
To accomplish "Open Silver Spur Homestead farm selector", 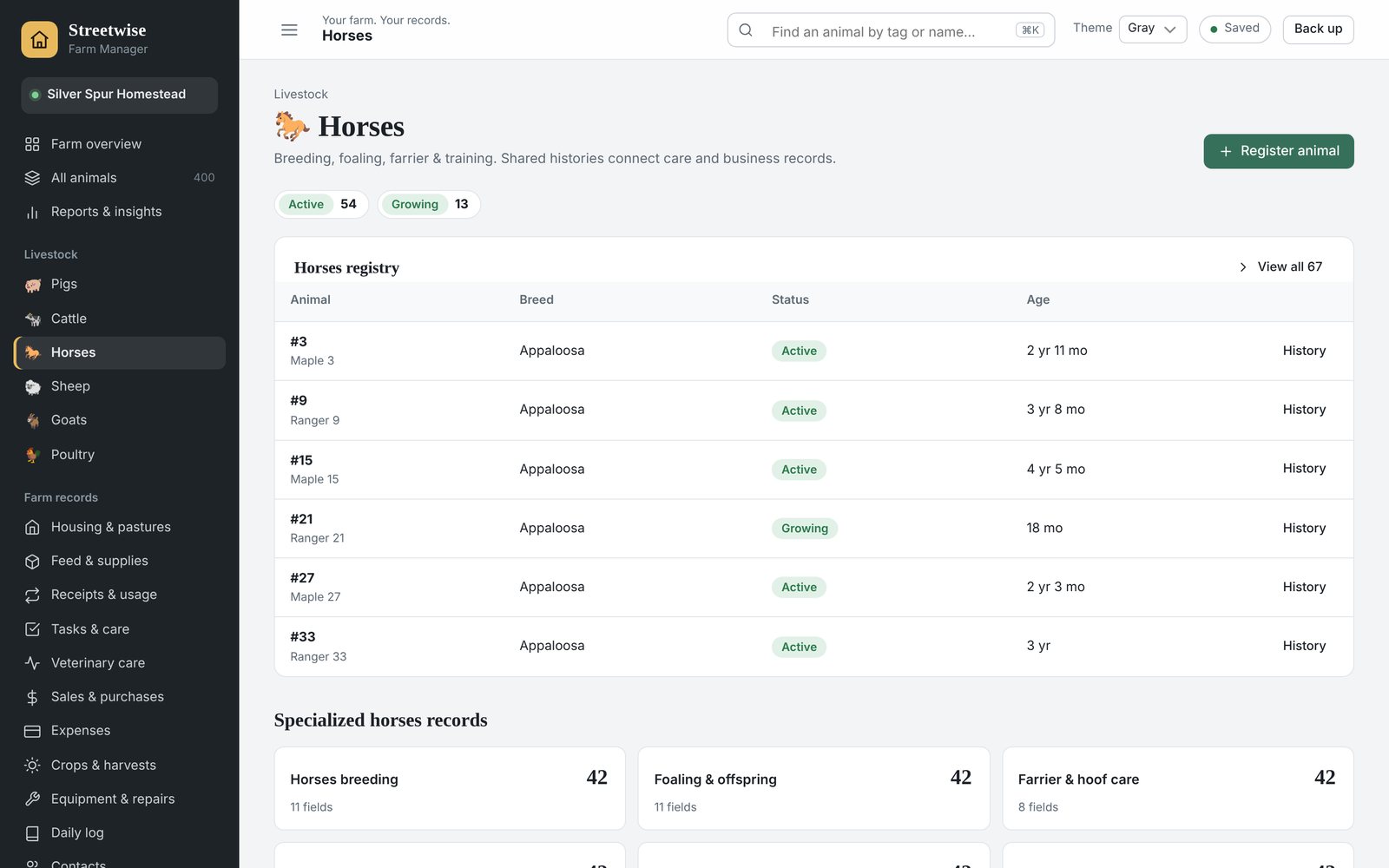I will 119,95.
